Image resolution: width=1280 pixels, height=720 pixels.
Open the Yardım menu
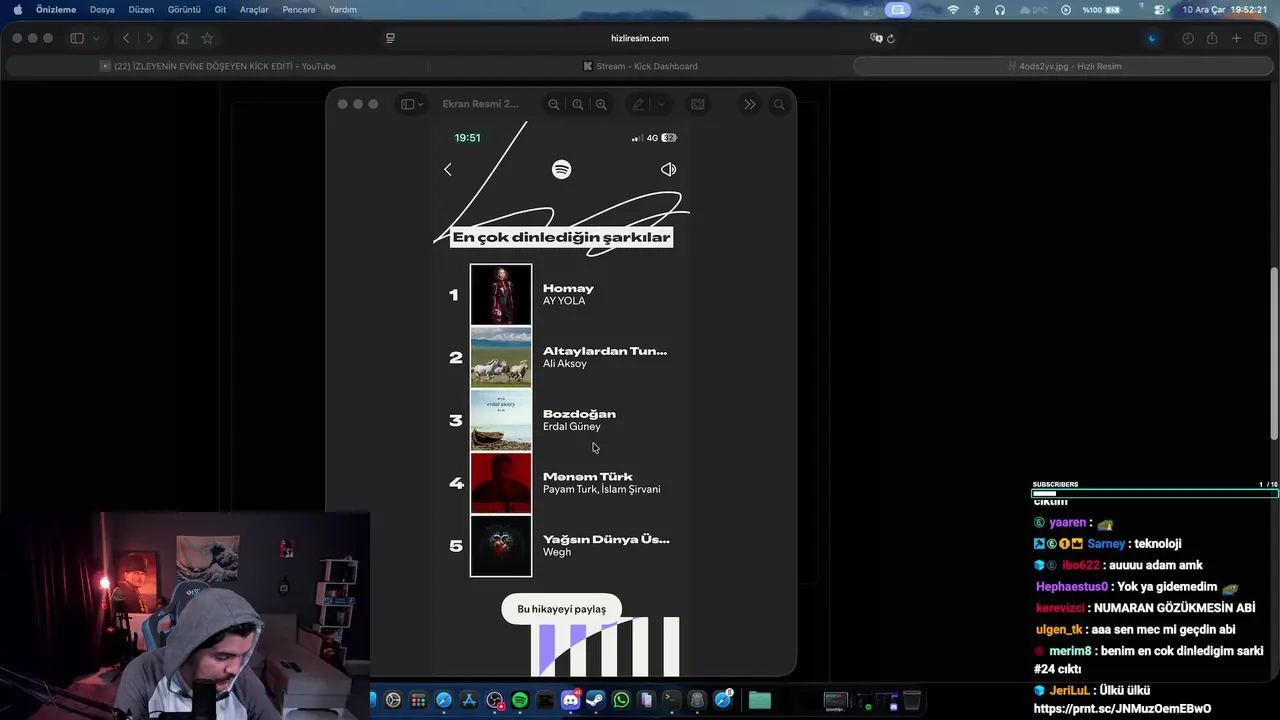click(x=343, y=10)
